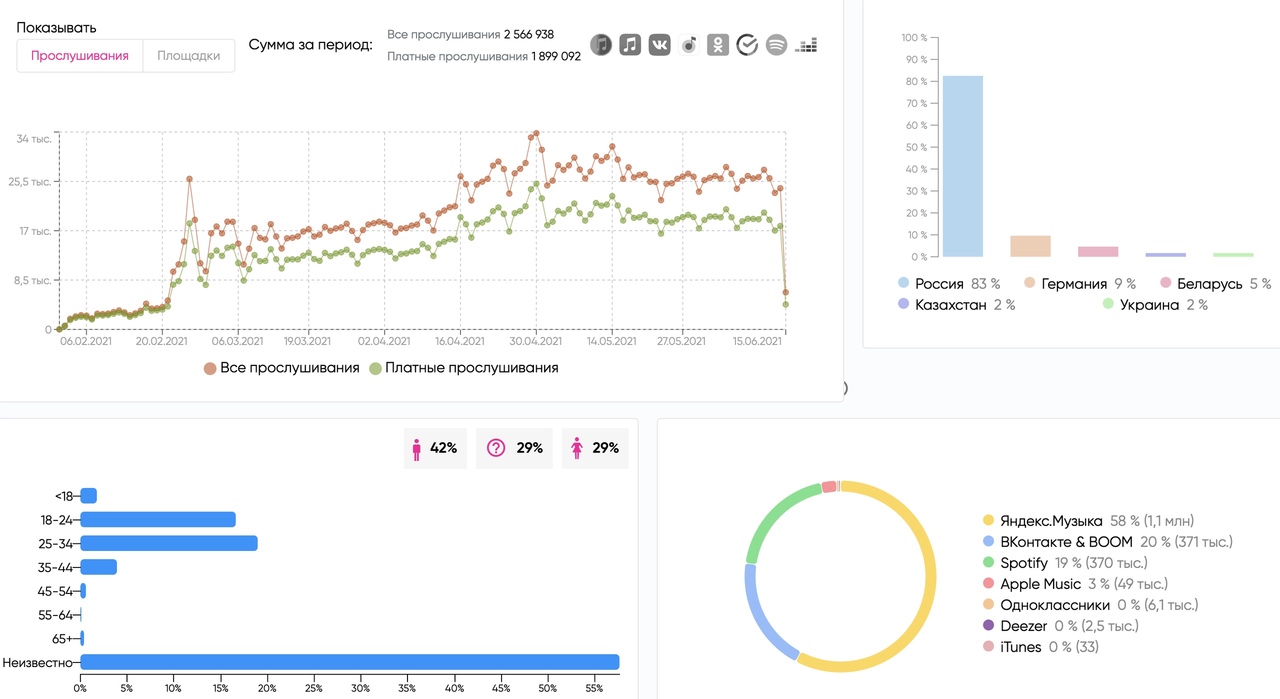This screenshot has height=699, width=1280.
Task: Switch to the Площадки tab
Action: point(189,56)
